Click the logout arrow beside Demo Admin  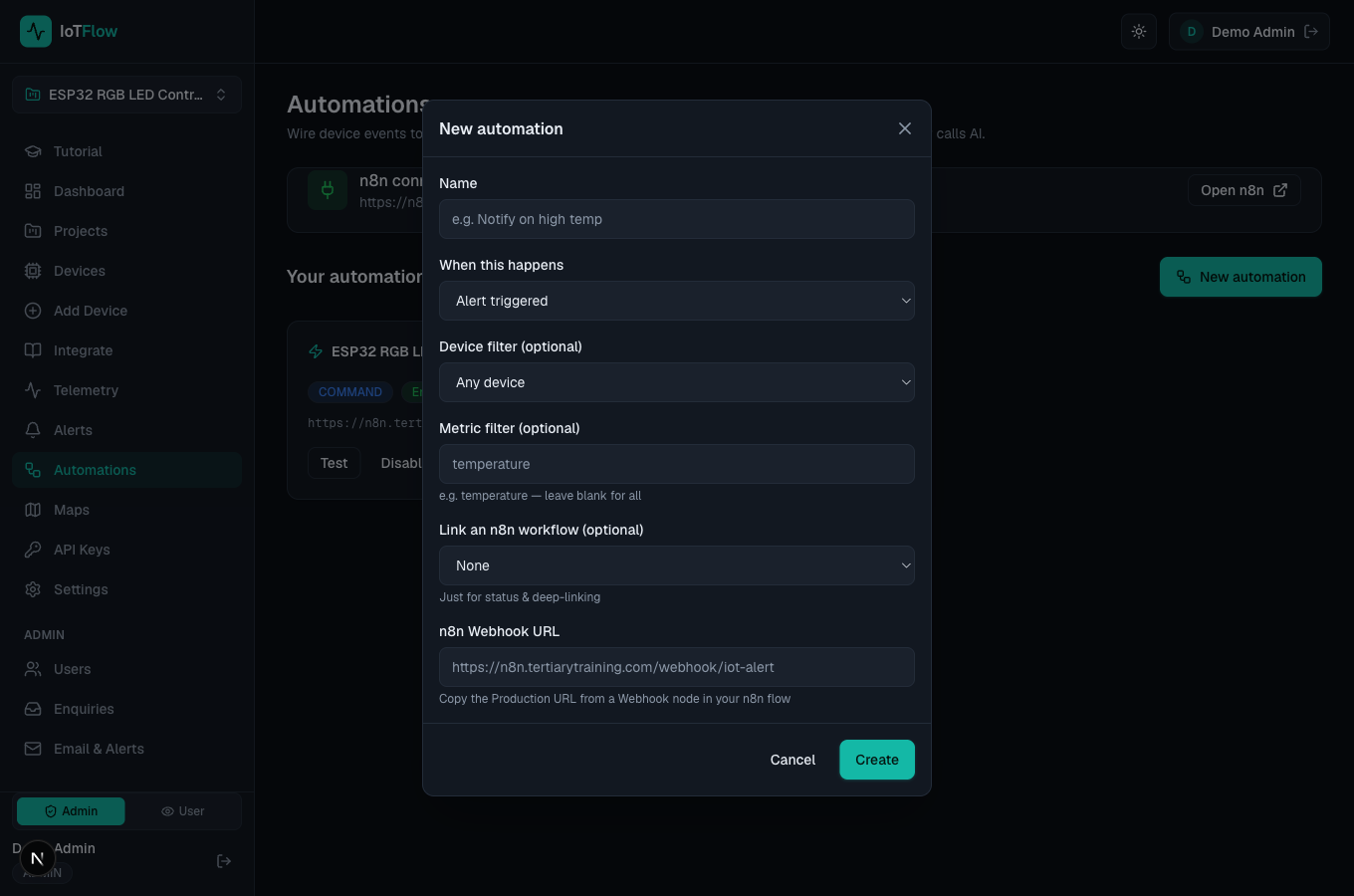(x=1311, y=32)
